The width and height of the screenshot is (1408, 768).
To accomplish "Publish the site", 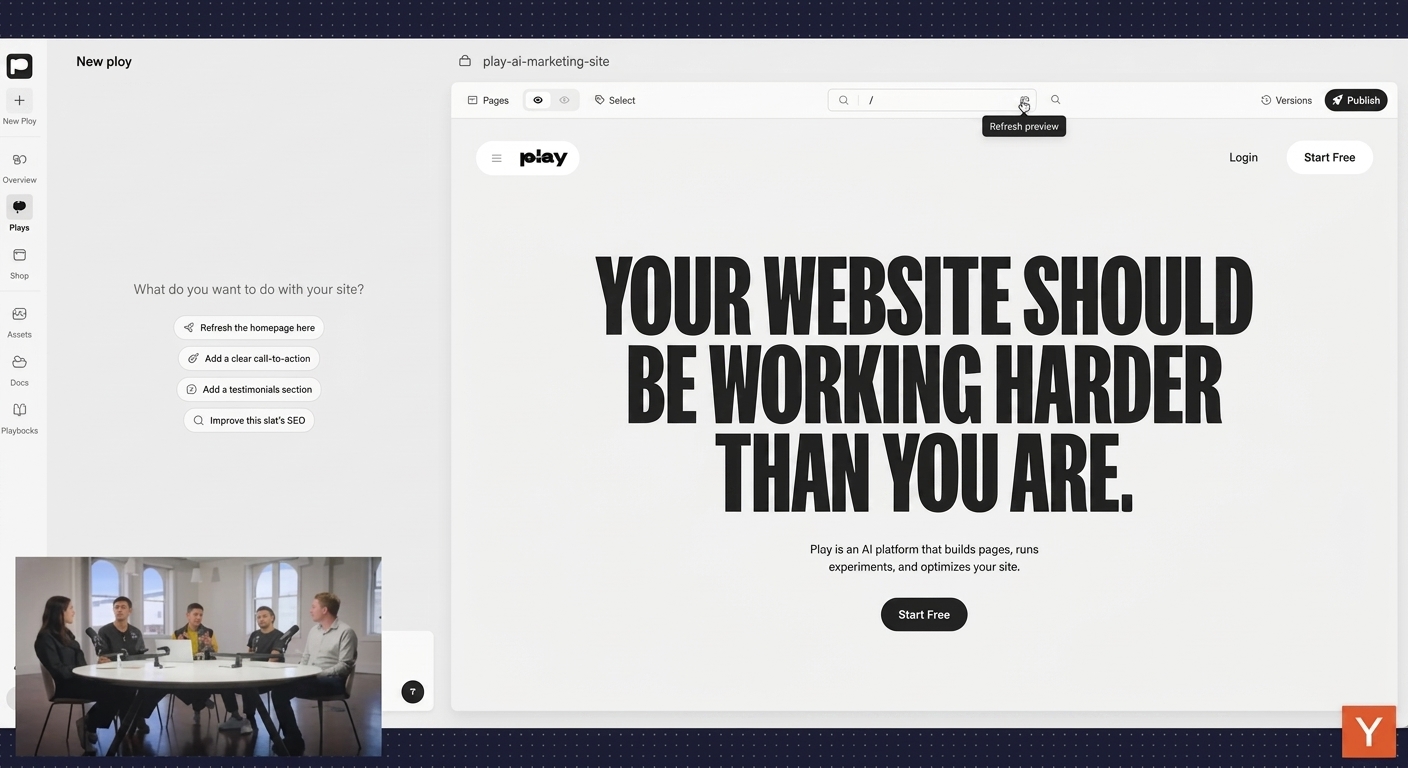I will [1356, 100].
